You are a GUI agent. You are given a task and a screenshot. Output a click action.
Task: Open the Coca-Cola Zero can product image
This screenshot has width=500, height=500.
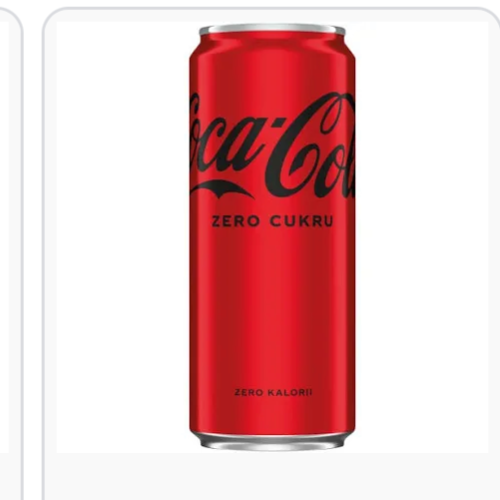(x=272, y=237)
